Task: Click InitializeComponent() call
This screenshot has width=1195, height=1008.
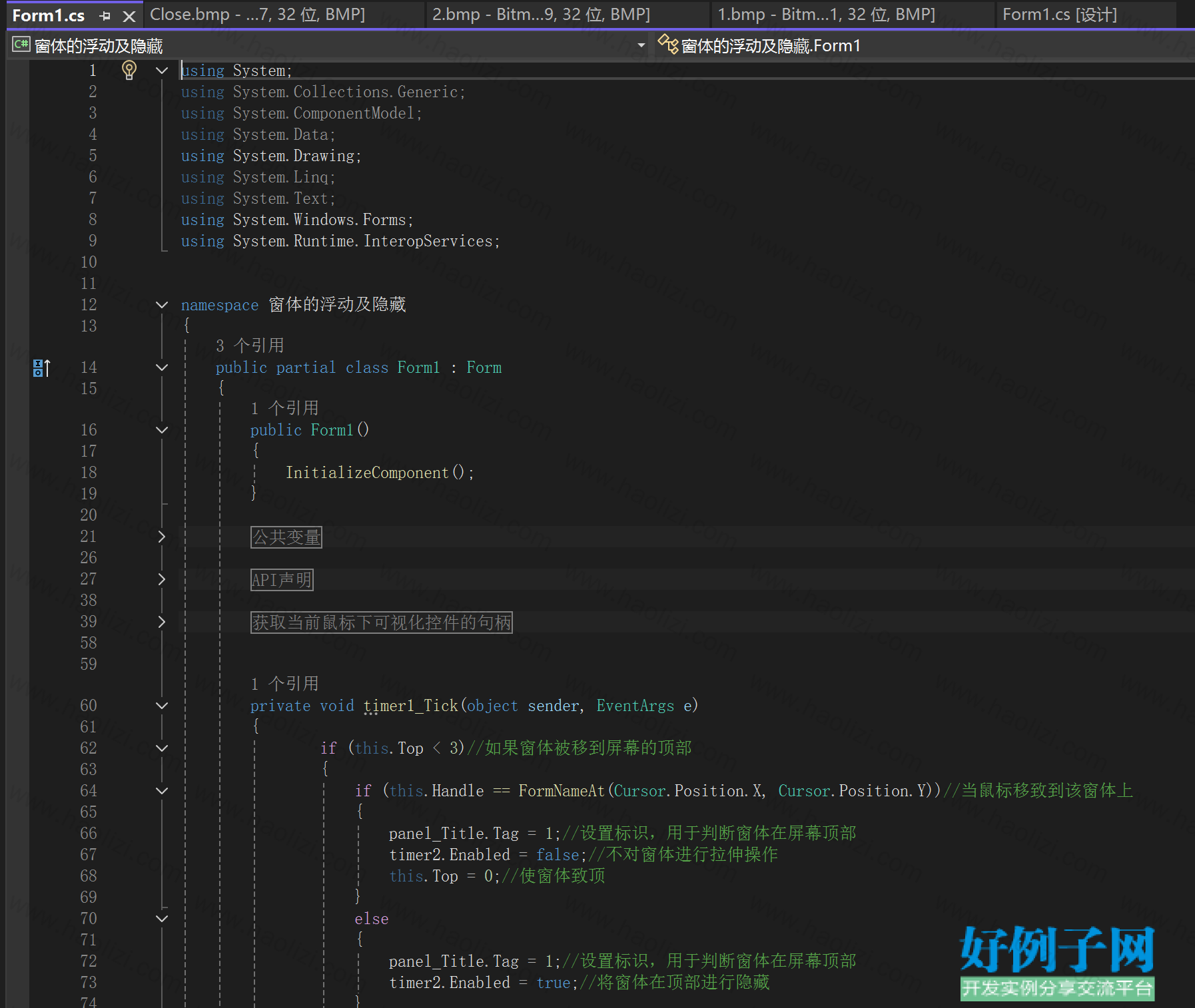Action: coord(380,473)
